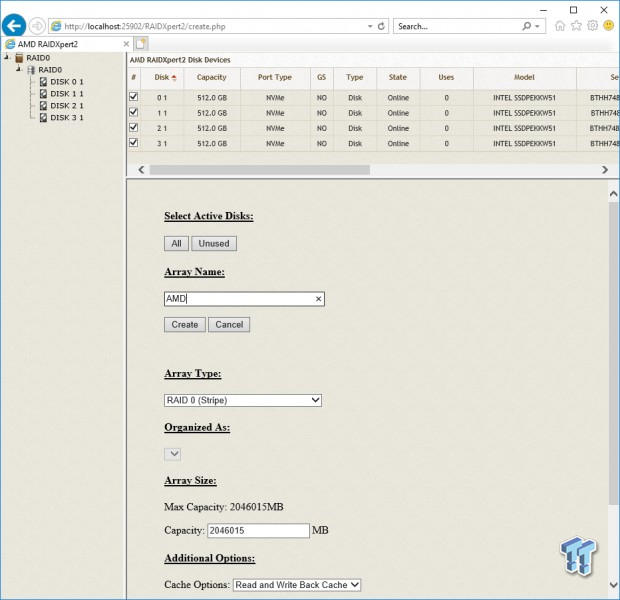Open a new browser tab
Viewport: 620px width, 600px height.
tap(141, 44)
